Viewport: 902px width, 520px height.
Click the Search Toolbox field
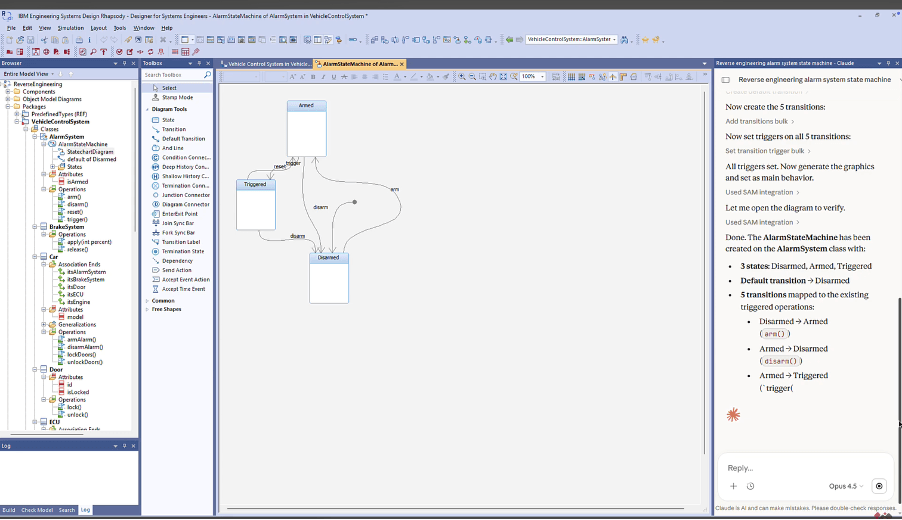pyautogui.click(x=172, y=75)
